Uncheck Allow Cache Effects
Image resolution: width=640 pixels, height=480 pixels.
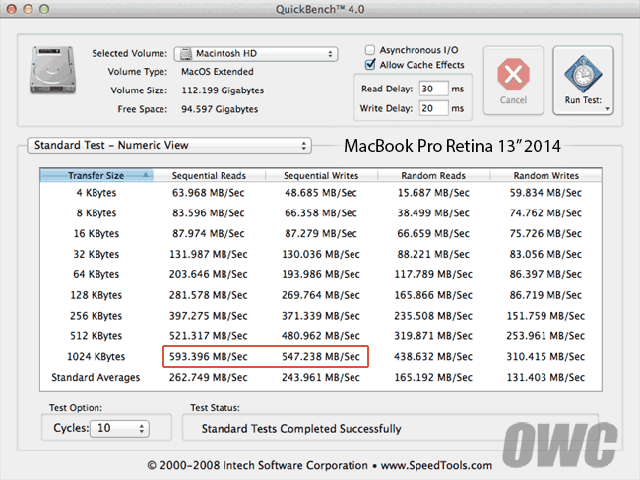click(x=370, y=65)
